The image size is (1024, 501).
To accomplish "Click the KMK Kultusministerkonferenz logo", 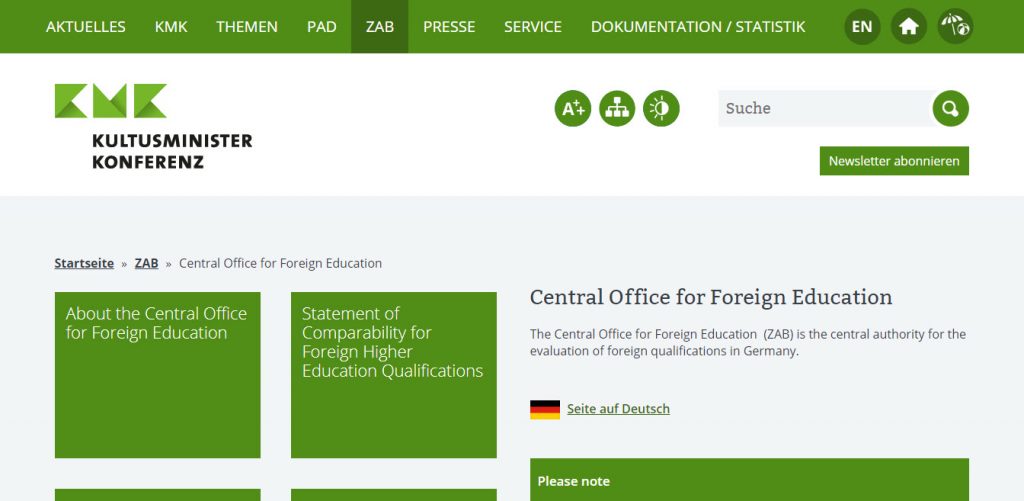I will (153, 126).
